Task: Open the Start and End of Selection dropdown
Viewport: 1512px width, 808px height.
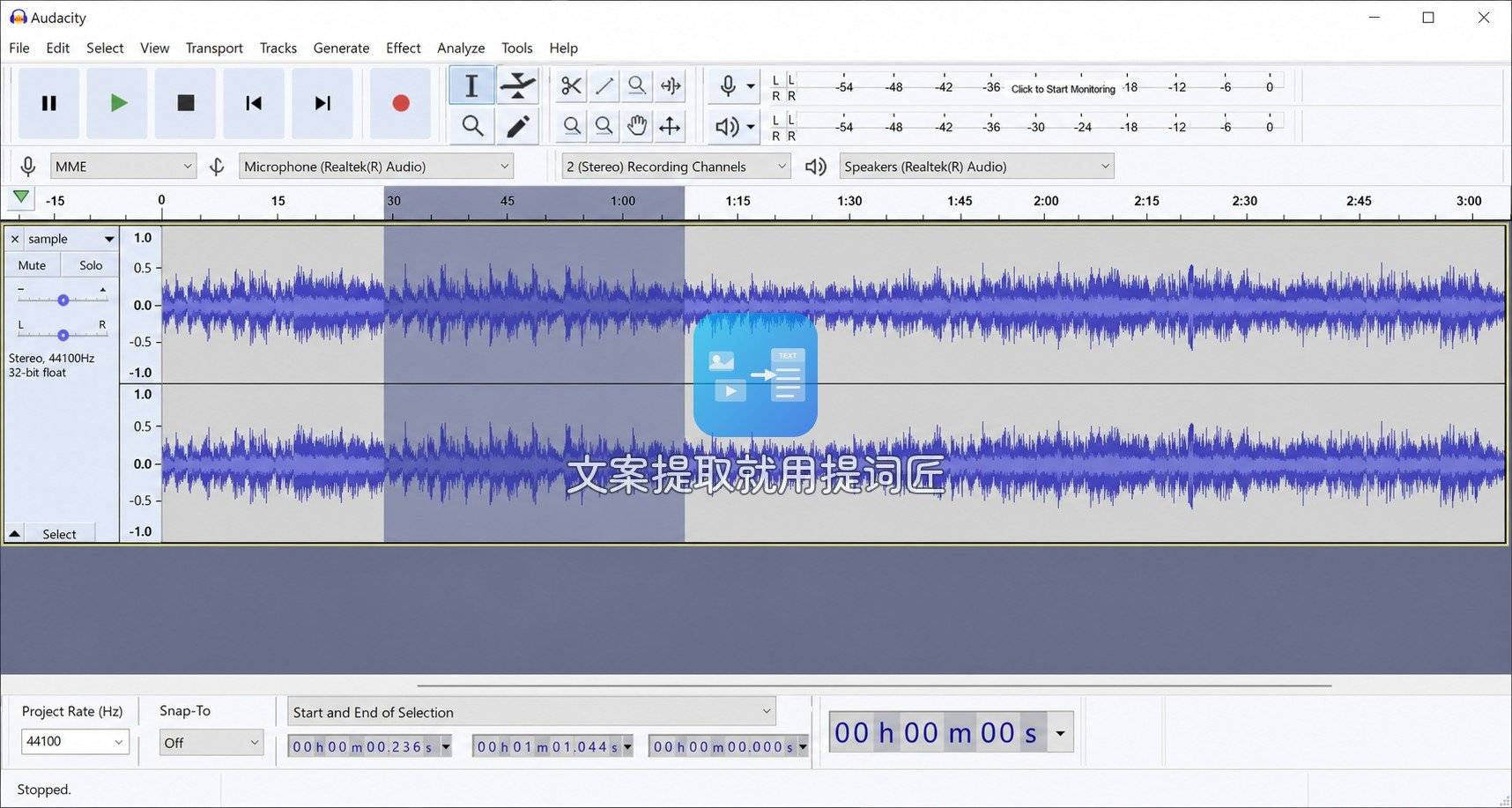Action: point(532,712)
